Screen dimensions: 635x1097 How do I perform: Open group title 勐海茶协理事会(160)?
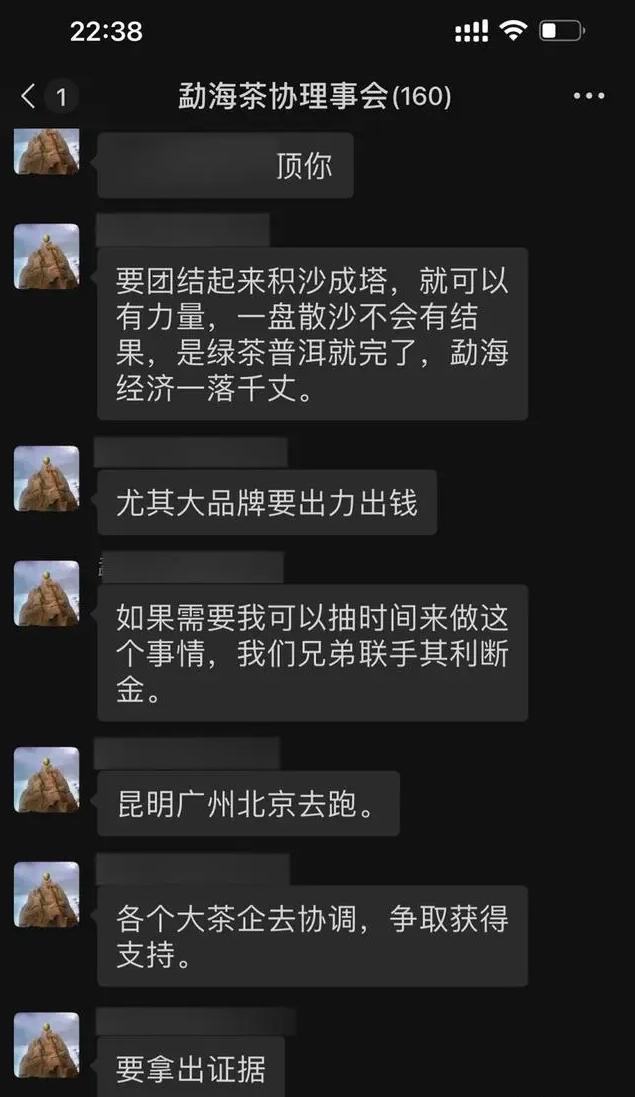(x=315, y=96)
